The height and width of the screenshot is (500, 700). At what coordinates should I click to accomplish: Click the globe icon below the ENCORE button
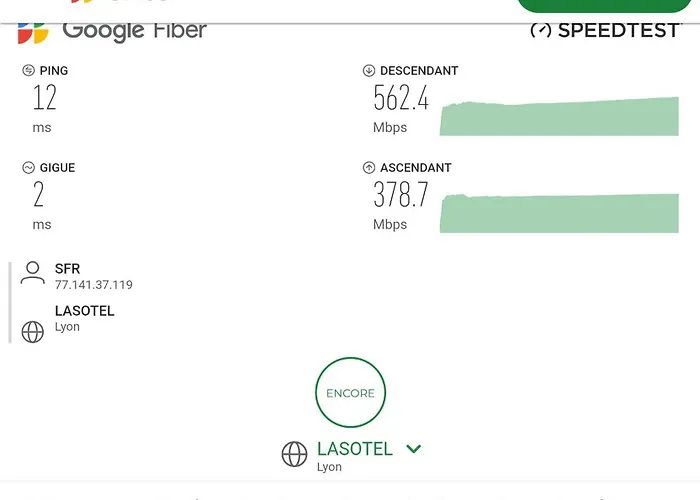[x=294, y=455]
